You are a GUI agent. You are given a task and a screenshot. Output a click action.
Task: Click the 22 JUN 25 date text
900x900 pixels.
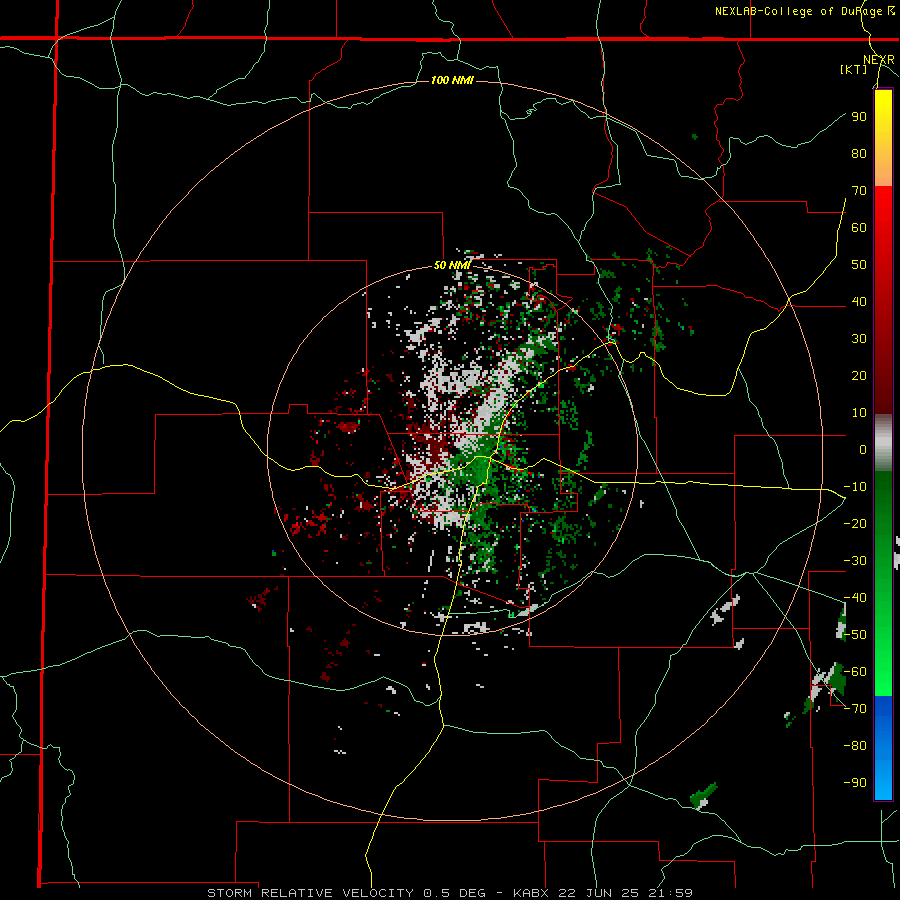[x=598, y=893]
